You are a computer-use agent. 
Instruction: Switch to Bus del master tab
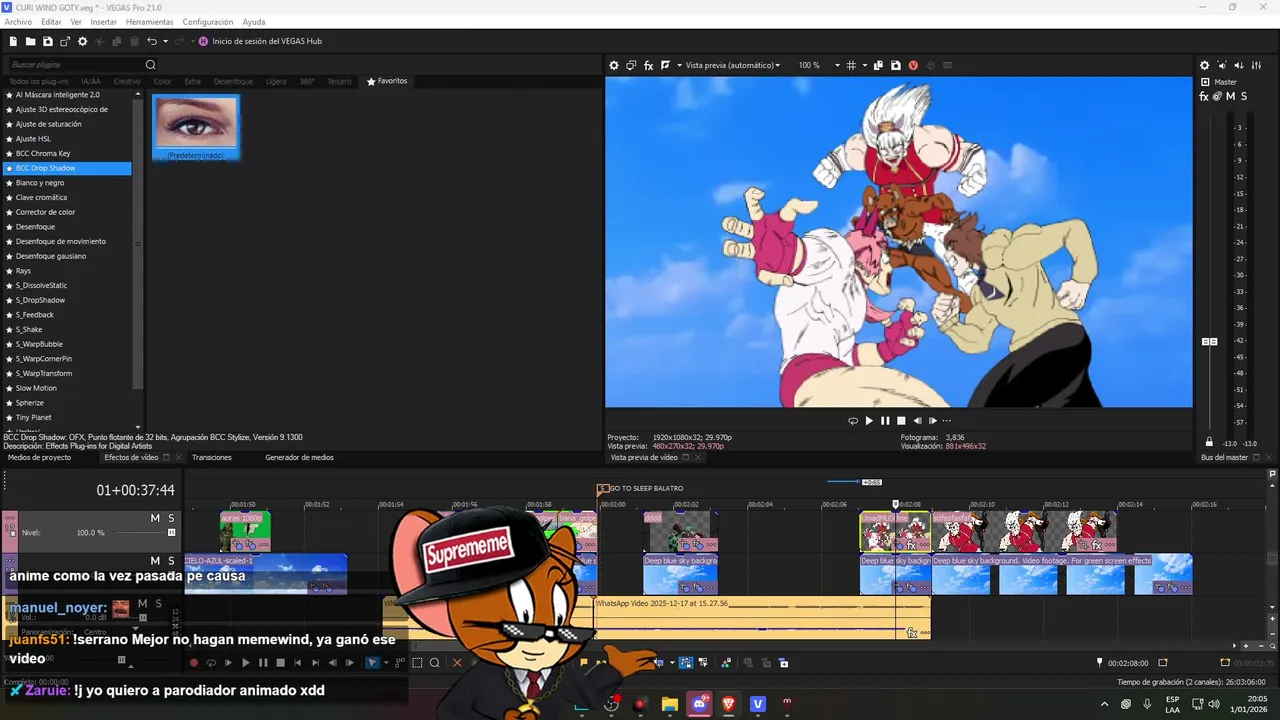[1224, 458]
